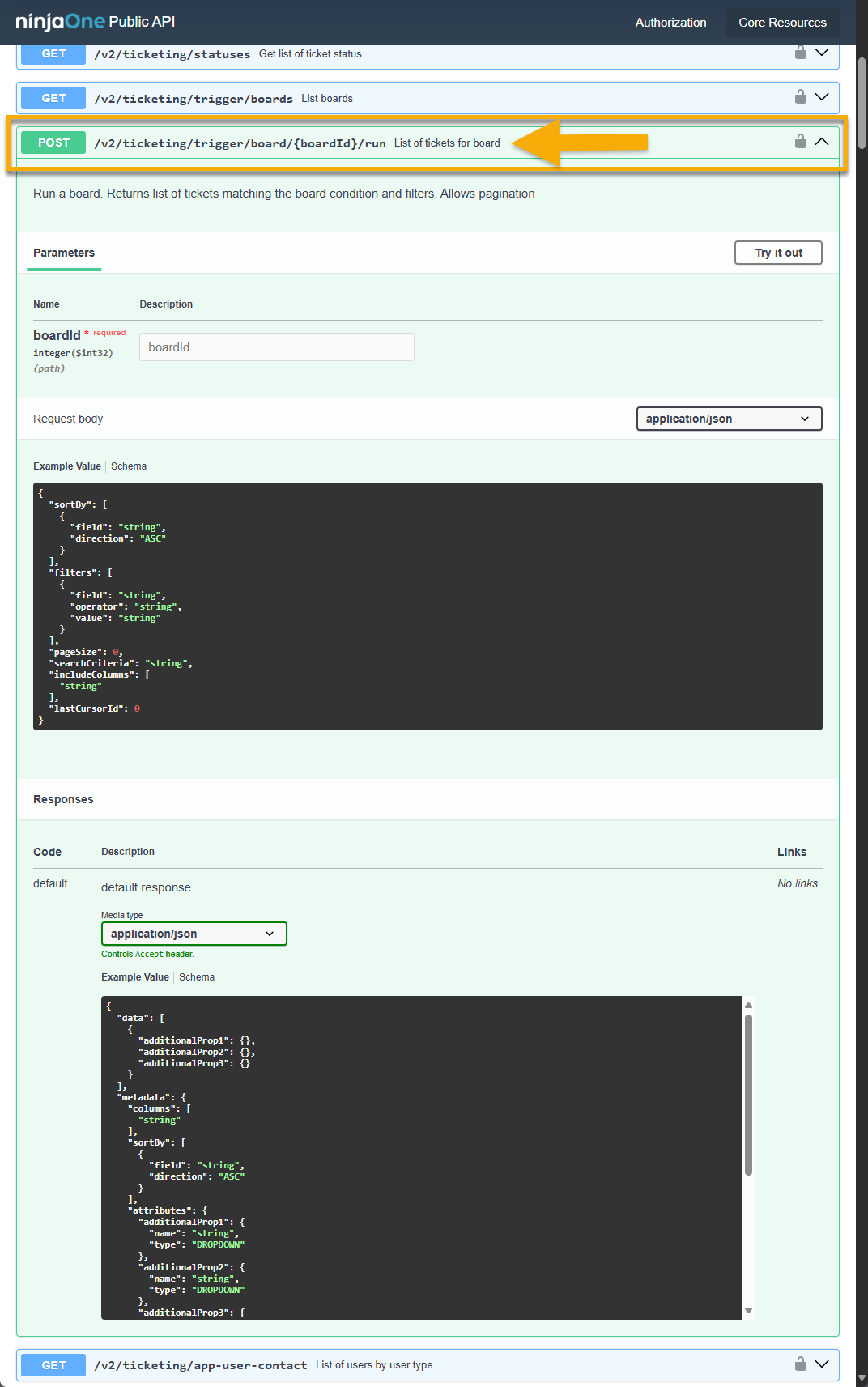This screenshot has width=868, height=1387.
Task: Click lock icon on statuses endpoint
Action: [800, 53]
